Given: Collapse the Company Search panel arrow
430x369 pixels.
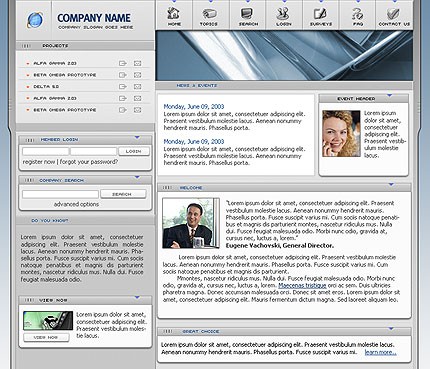Looking at the screenshot, I should (137, 178).
